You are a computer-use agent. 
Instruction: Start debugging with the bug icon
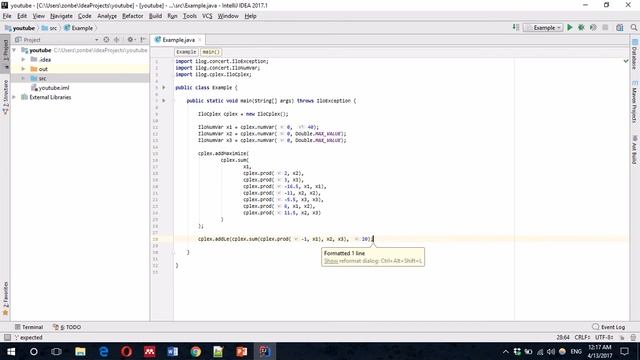pyautogui.click(x=581, y=27)
